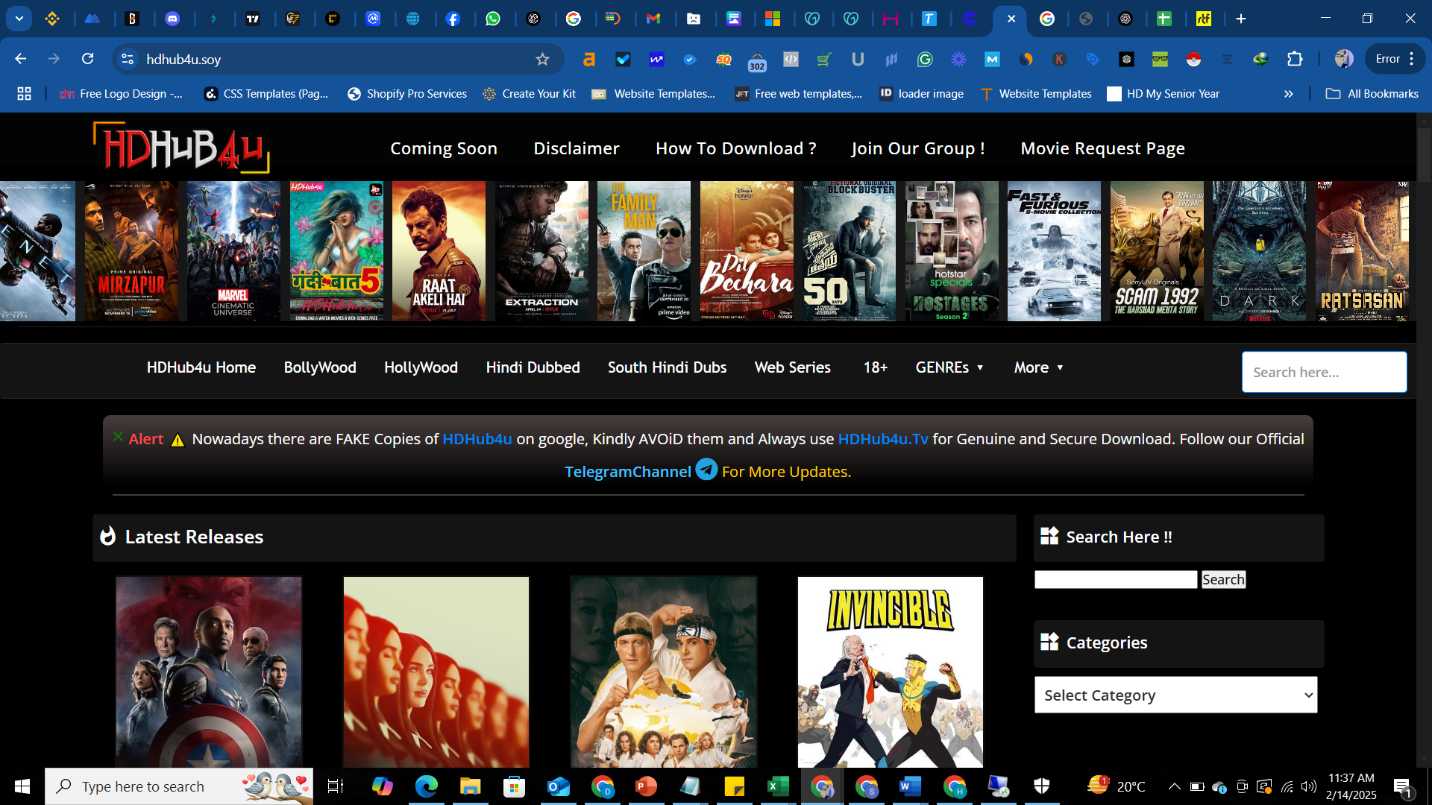Open the Coming Soon page
Screen dimensions: 1432x805
pos(444,148)
